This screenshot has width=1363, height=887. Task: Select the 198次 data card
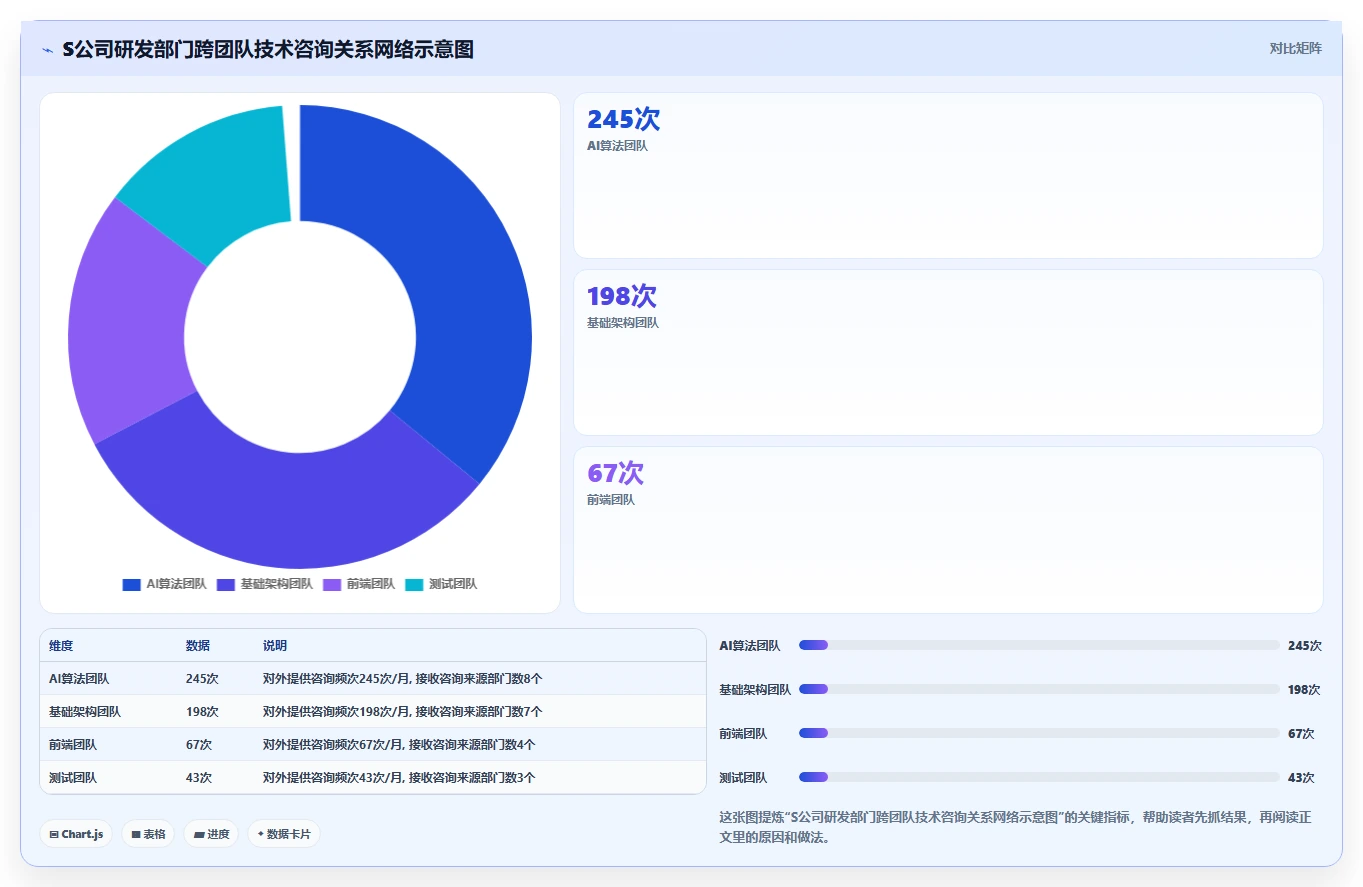[x=948, y=352]
